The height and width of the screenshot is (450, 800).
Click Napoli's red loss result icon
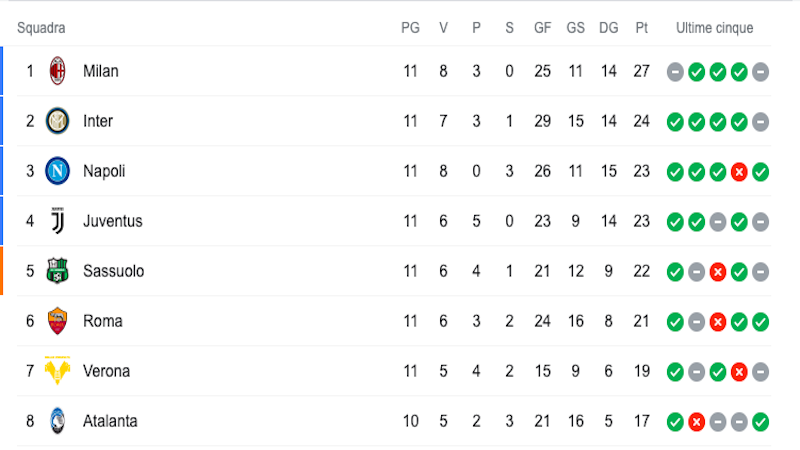pos(739,172)
